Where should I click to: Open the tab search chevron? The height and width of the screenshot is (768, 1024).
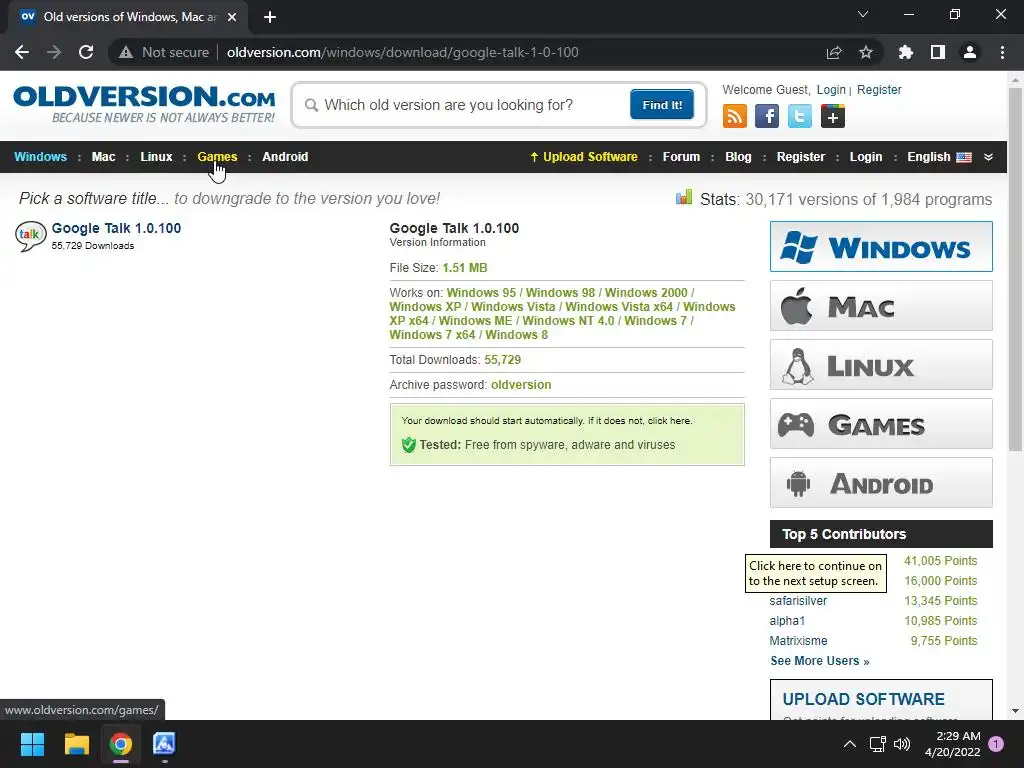863,14
